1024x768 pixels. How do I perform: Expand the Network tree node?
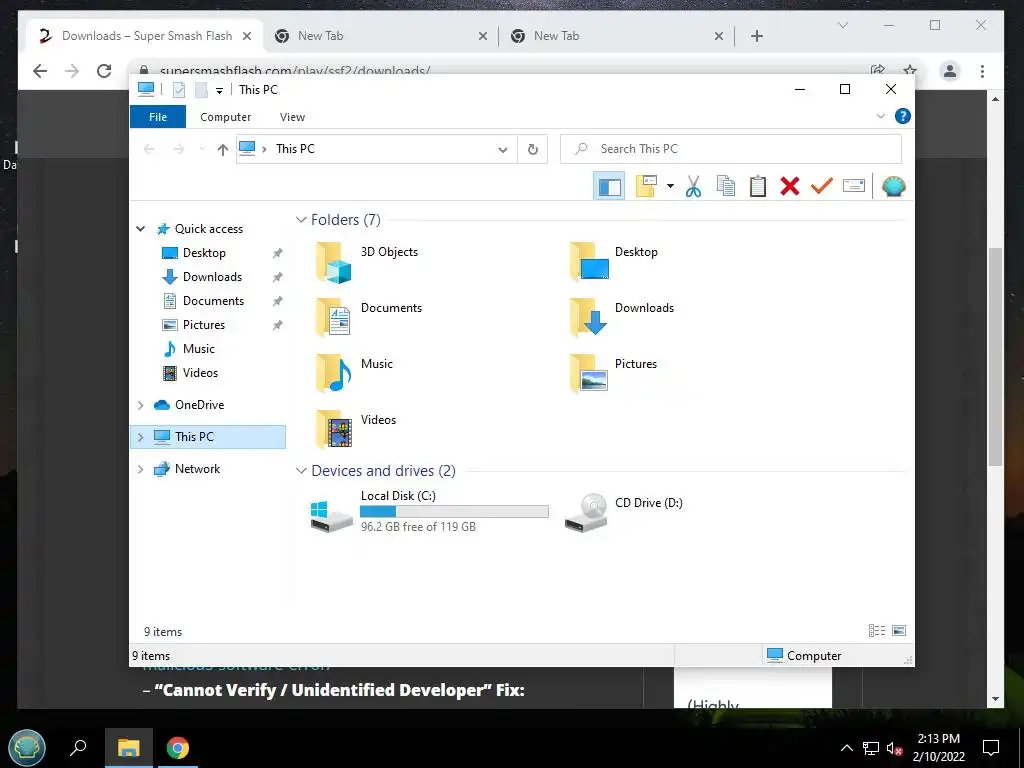140,469
